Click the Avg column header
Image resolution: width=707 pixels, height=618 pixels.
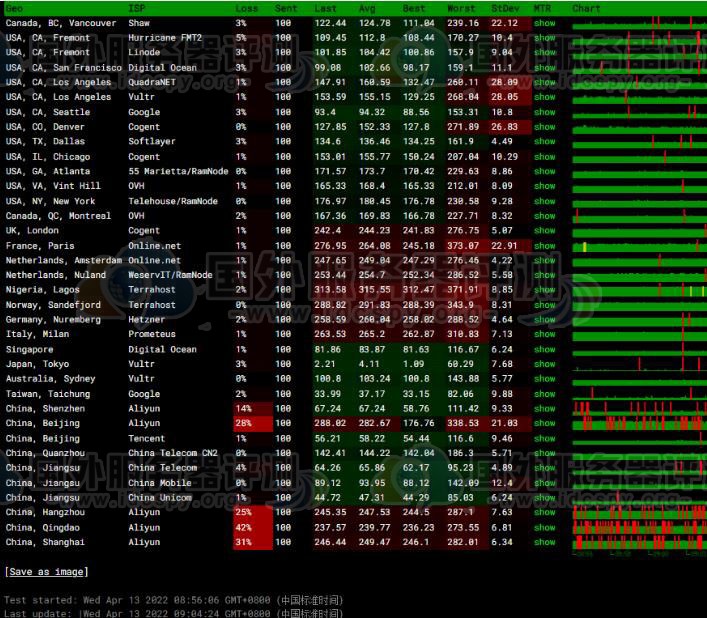(x=367, y=8)
